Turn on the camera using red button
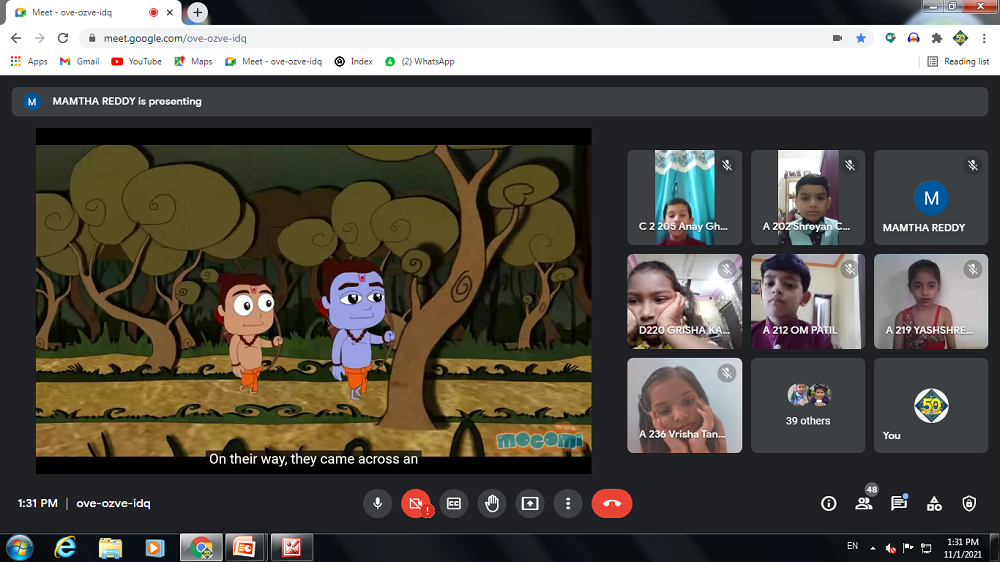The width and height of the screenshot is (1000, 562). click(415, 504)
